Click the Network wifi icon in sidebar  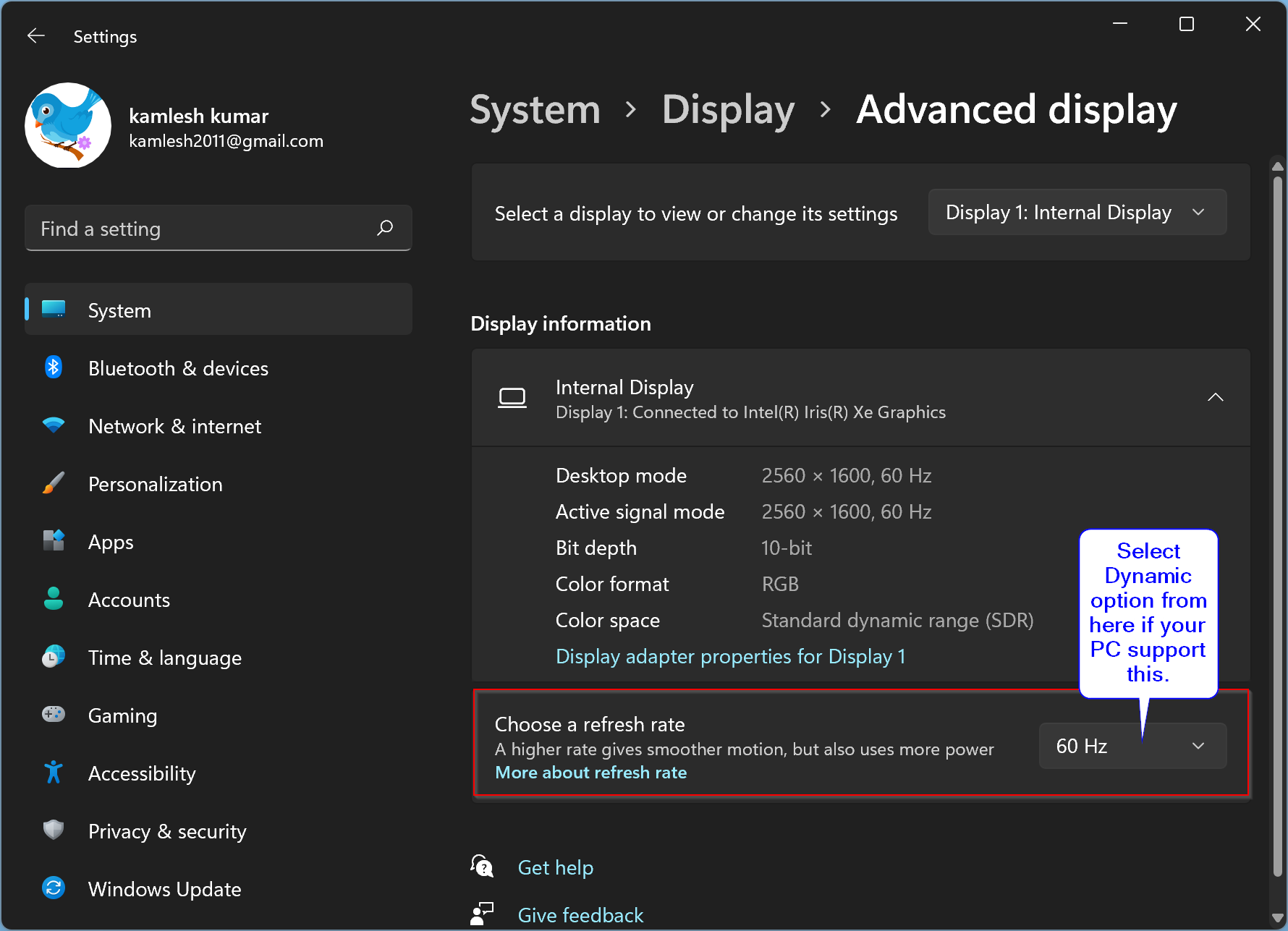coord(54,425)
